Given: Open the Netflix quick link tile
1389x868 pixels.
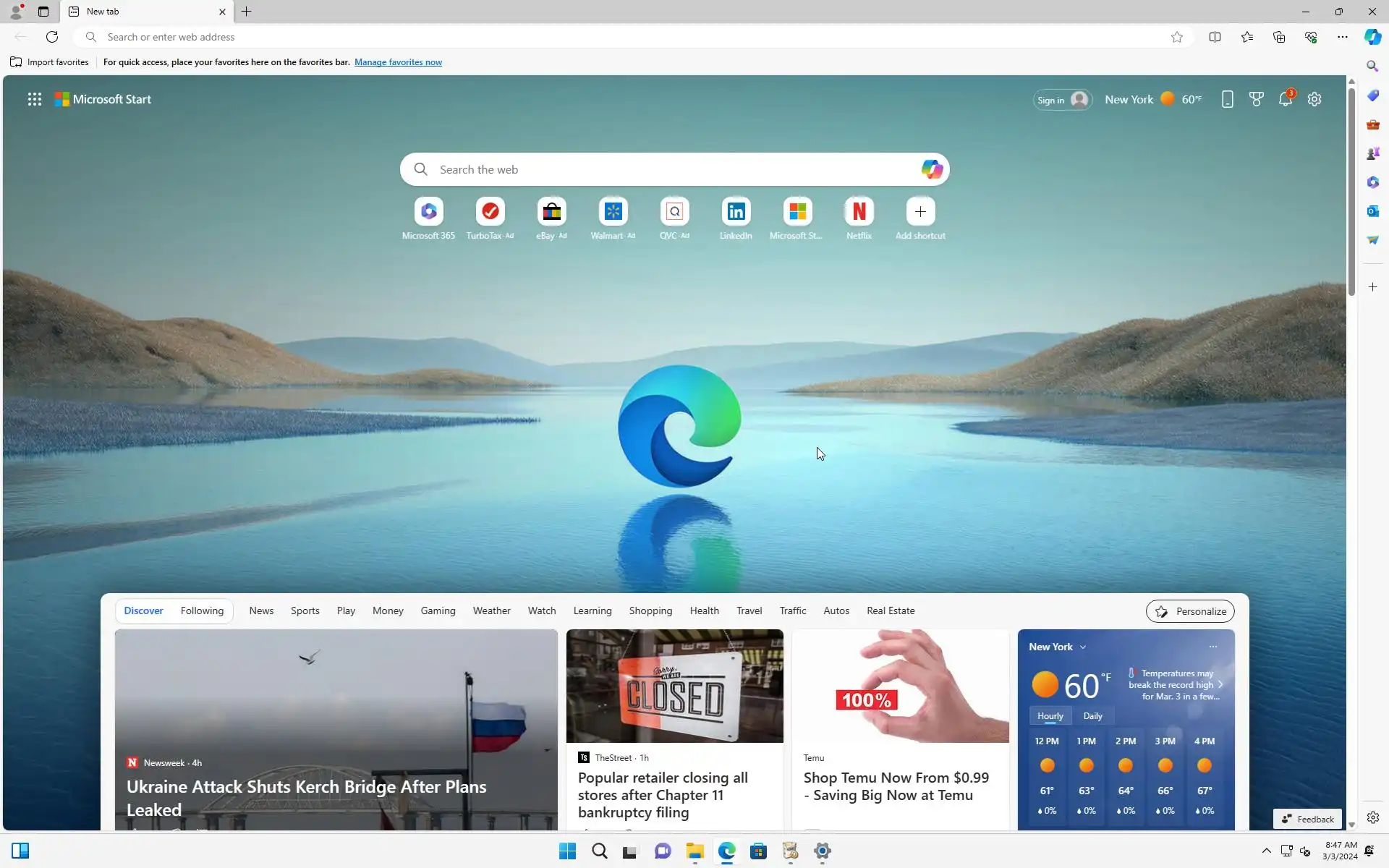Looking at the screenshot, I should [x=859, y=212].
